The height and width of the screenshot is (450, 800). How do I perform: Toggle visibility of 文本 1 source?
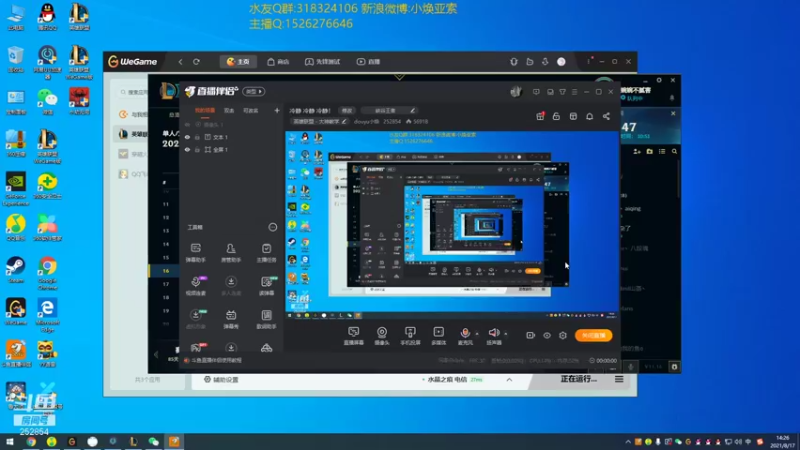(187, 137)
